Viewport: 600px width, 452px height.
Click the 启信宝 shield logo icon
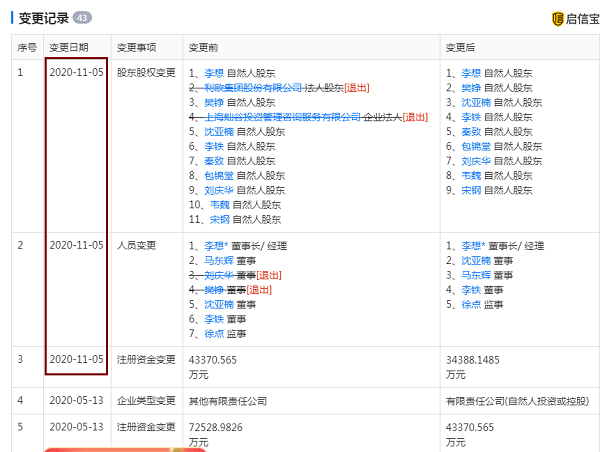pyautogui.click(x=558, y=19)
